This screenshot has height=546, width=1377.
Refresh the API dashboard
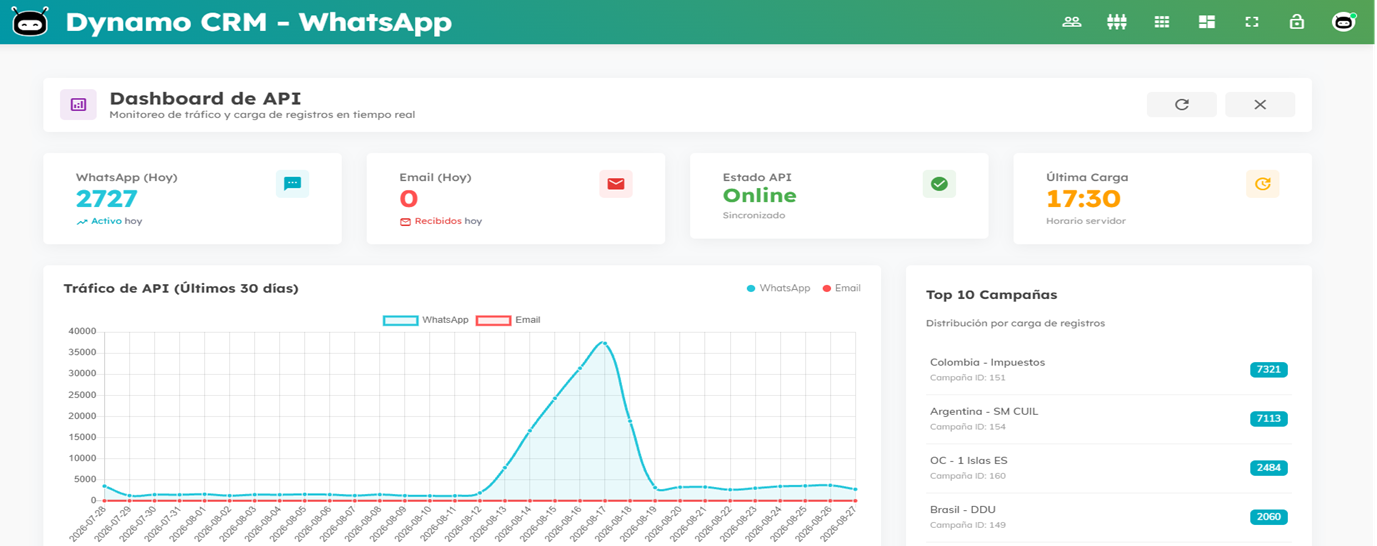[1182, 104]
